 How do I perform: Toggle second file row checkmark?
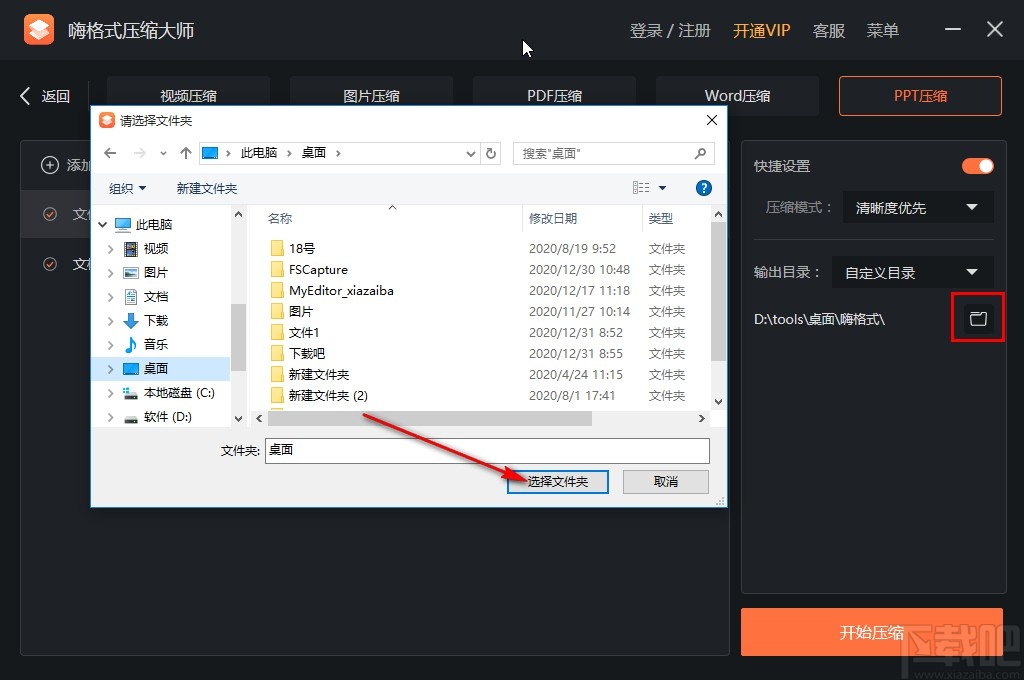(x=50, y=264)
